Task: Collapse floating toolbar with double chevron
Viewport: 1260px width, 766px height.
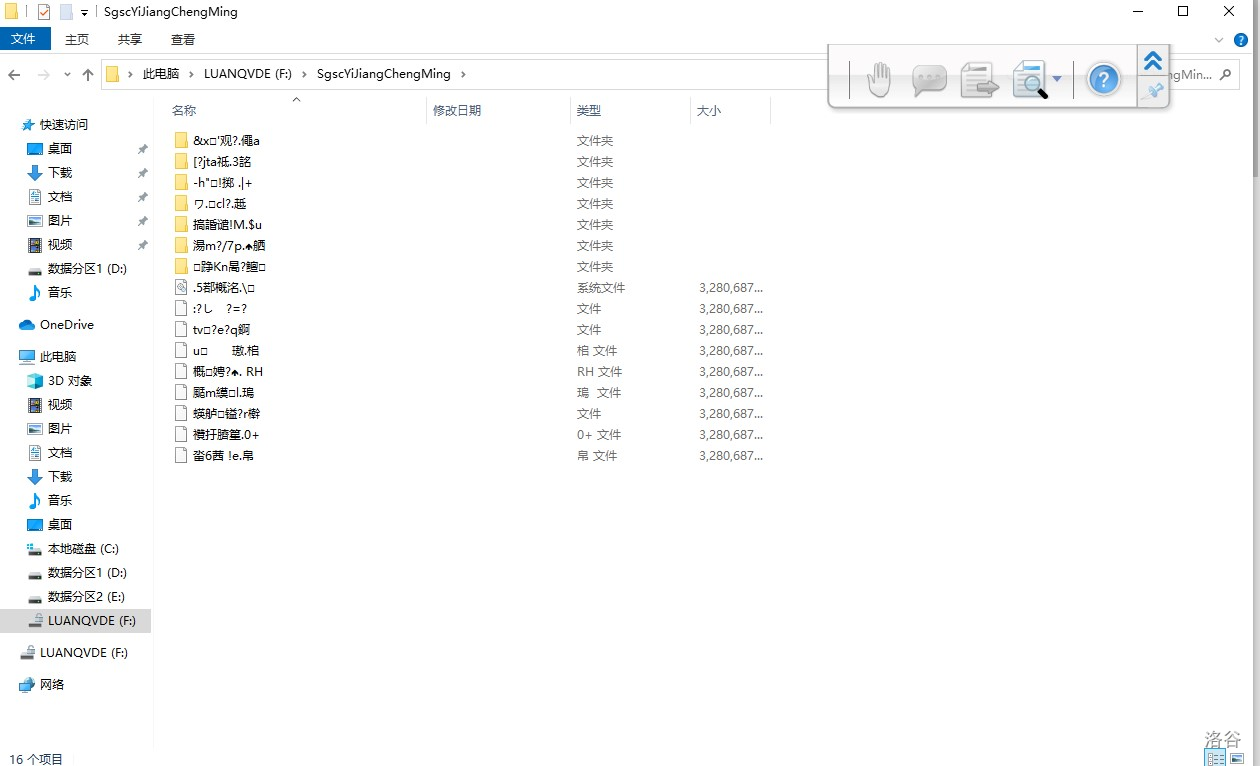Action: coord(1153,60)
